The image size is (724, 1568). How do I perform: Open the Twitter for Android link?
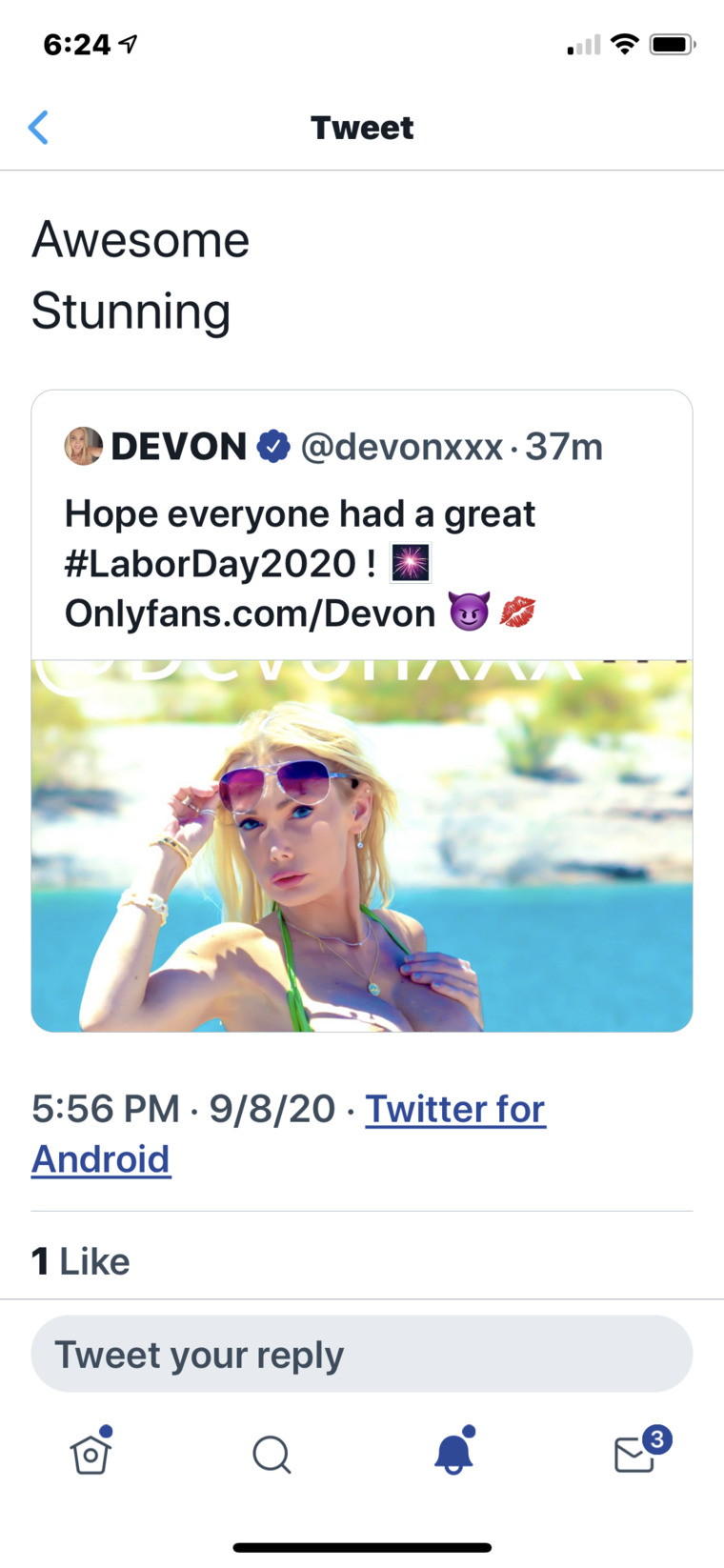point(455,1108)
